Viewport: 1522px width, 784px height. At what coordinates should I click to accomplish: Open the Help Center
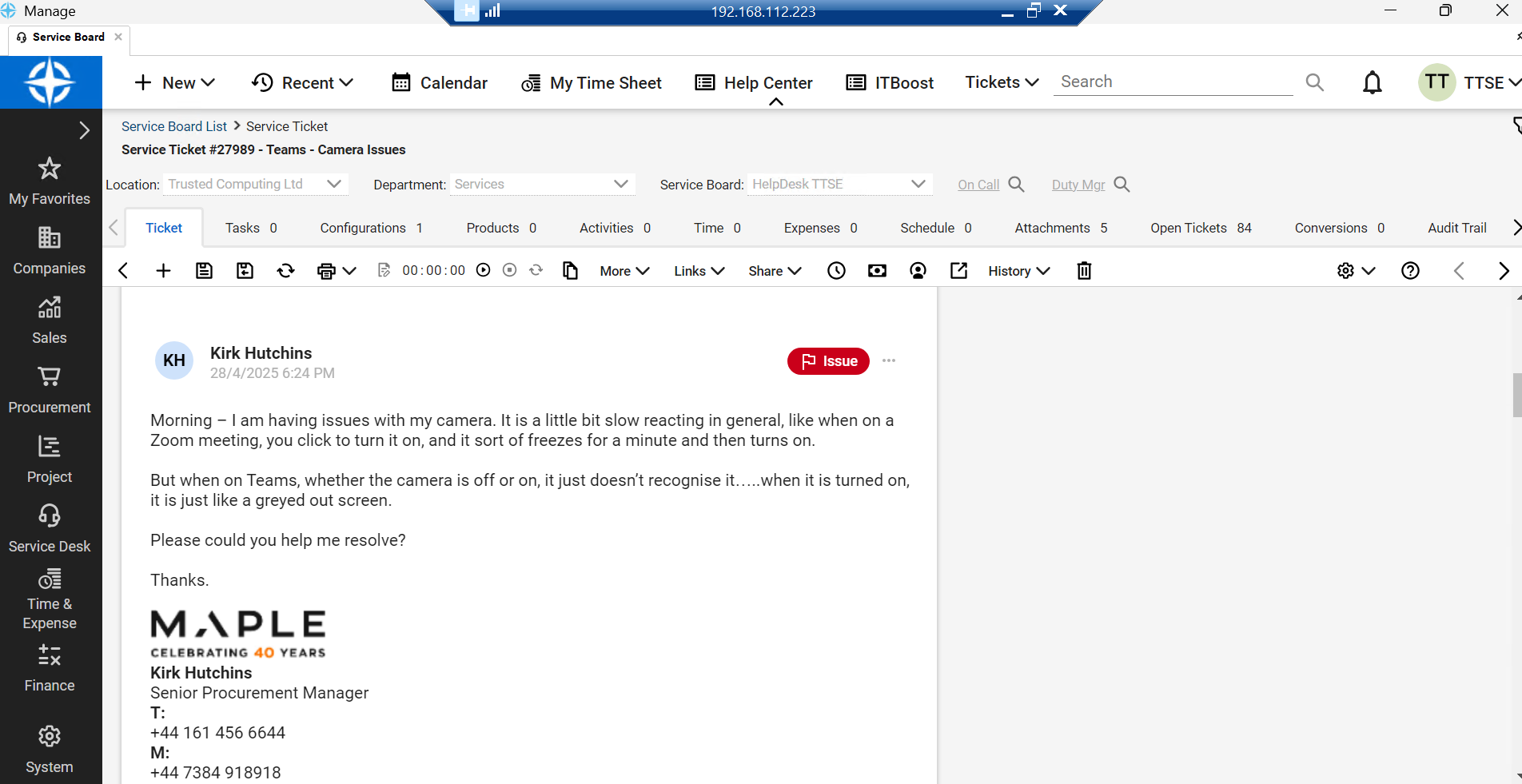tap(754, 82)
